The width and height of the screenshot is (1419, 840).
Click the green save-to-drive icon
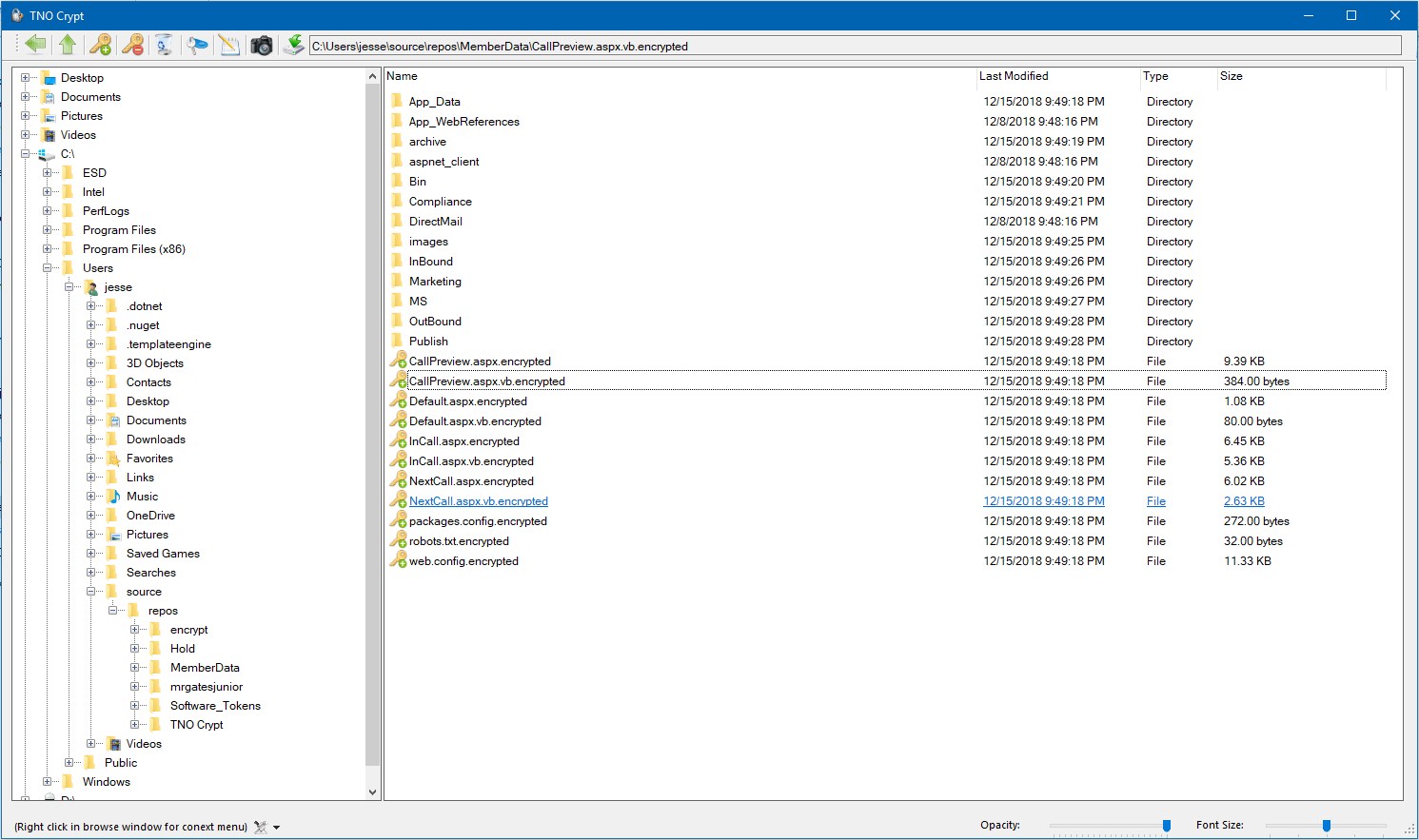click(293, 44)
